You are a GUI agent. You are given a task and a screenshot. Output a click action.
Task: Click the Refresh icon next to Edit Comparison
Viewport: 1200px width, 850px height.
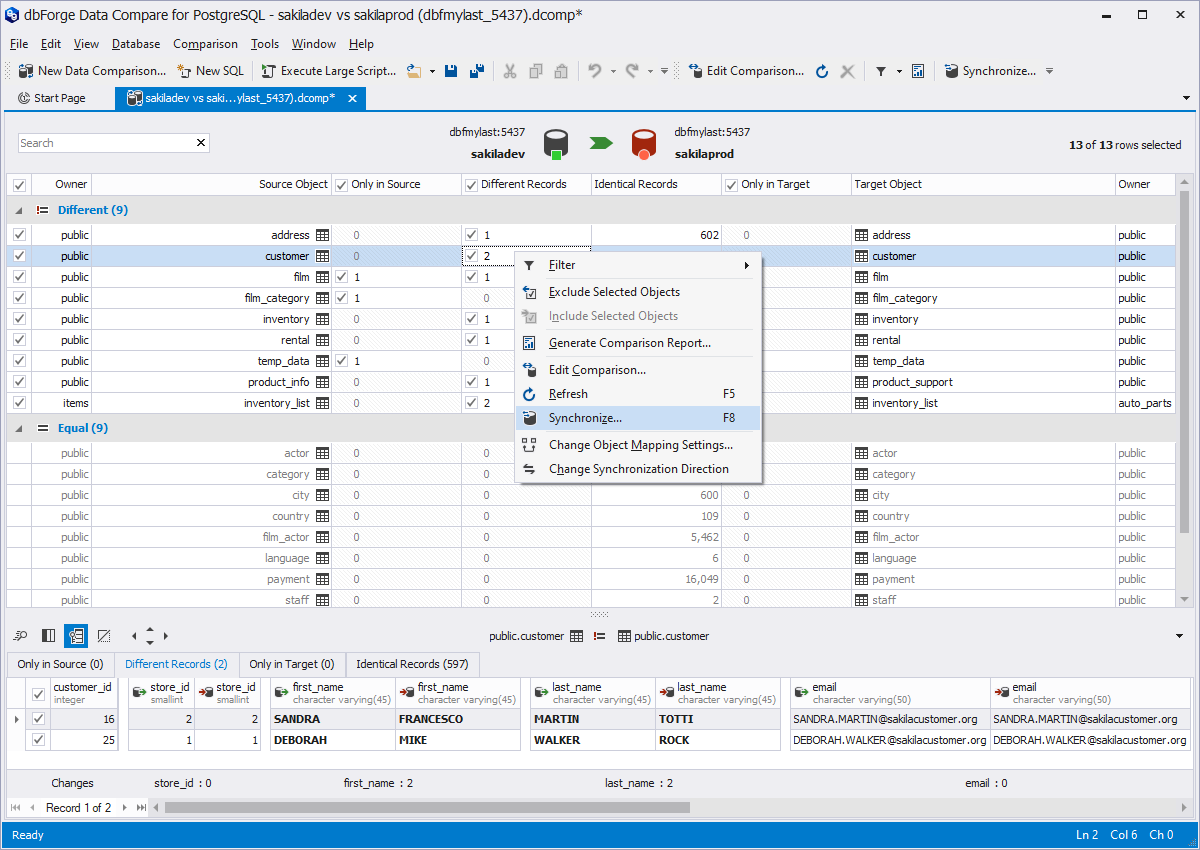tap(822, 71)
